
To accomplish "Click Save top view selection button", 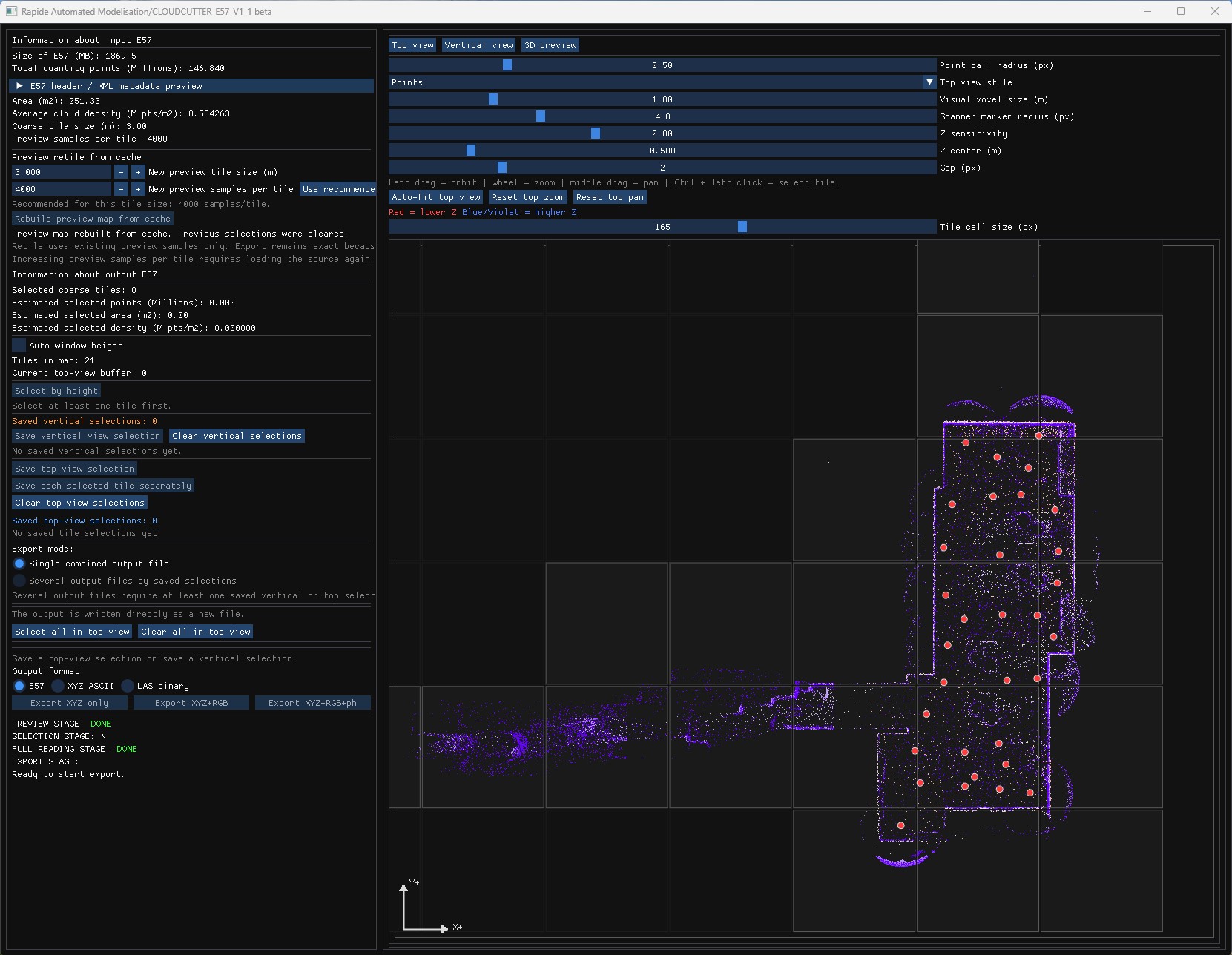I will (74, 469).
